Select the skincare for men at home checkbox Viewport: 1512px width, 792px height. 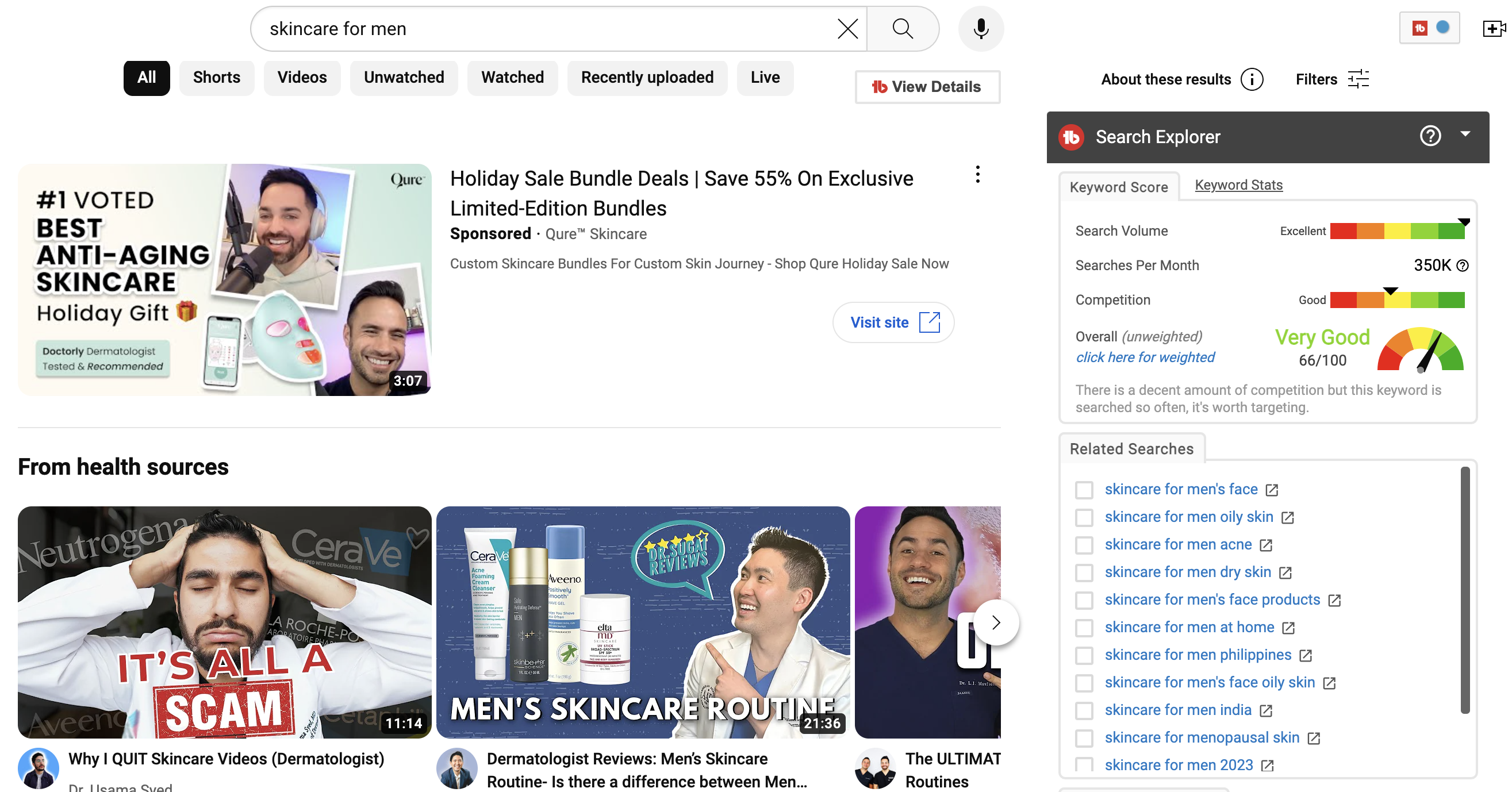point(1084,628)
